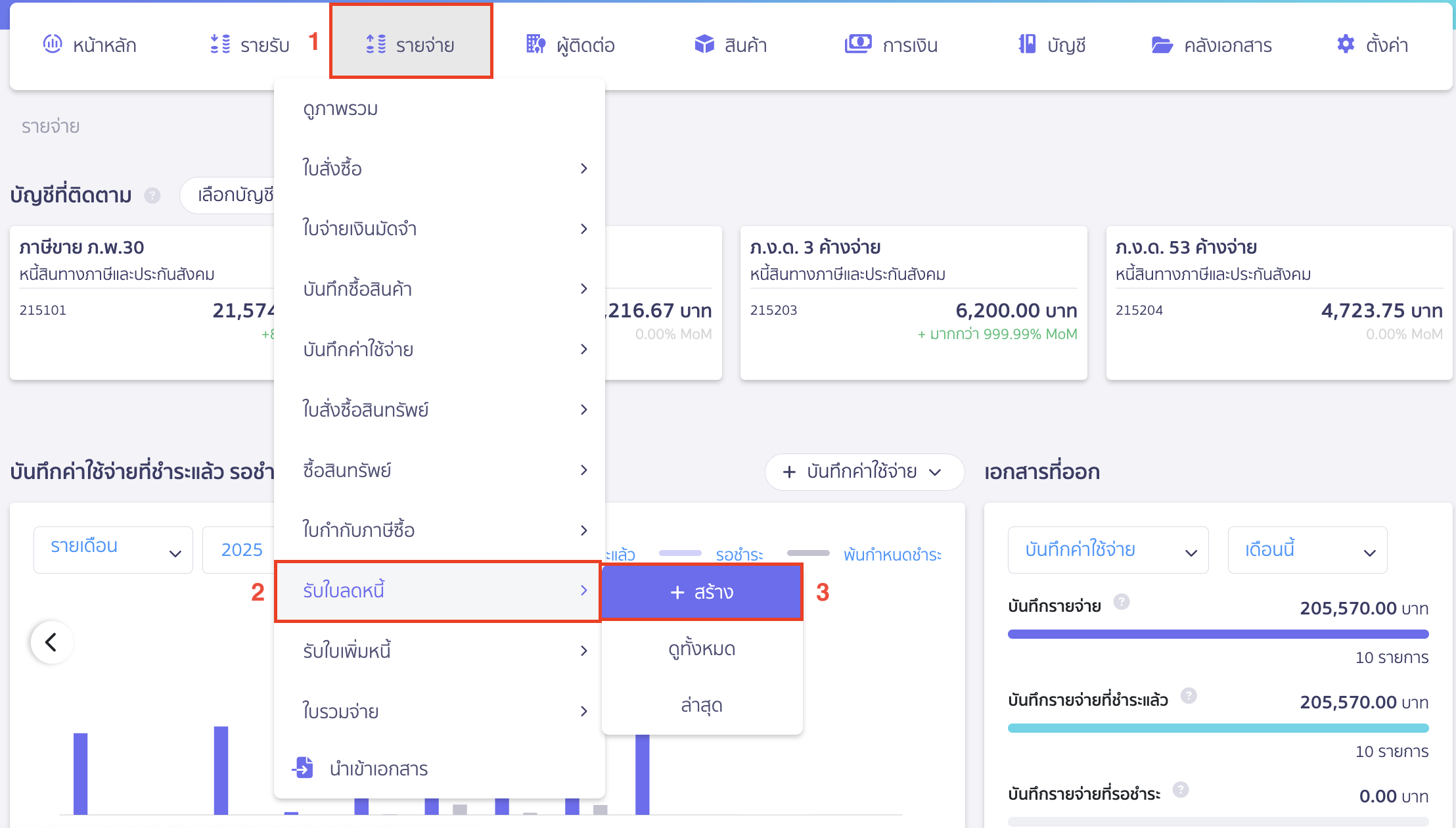The height and width of the screenshot is (828, 1456).
Task: Click นำเข้าเอกสาร menu entry
Action: click(x=439, y=768)
